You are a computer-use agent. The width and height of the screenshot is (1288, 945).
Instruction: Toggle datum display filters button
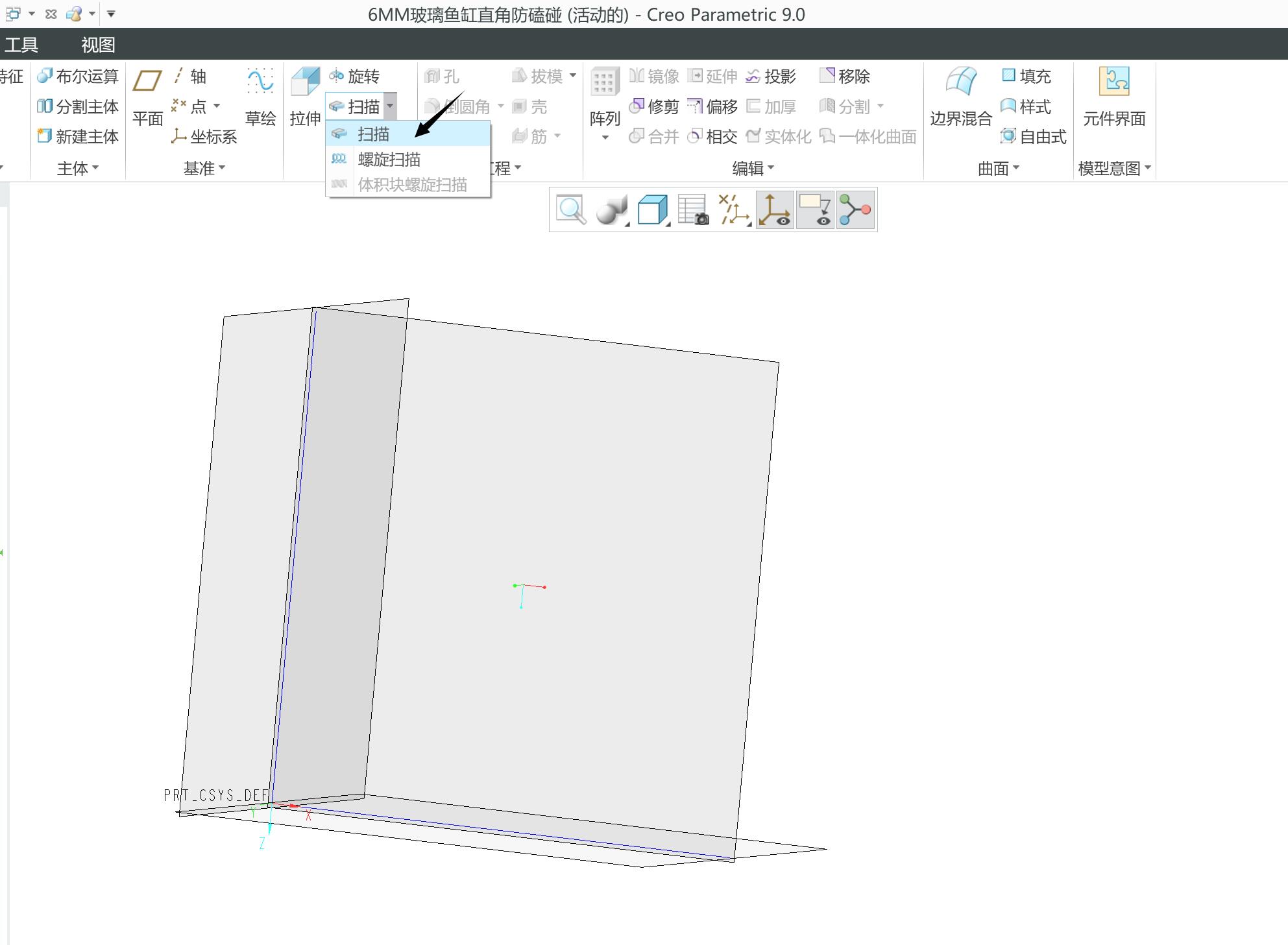(734, 209)
